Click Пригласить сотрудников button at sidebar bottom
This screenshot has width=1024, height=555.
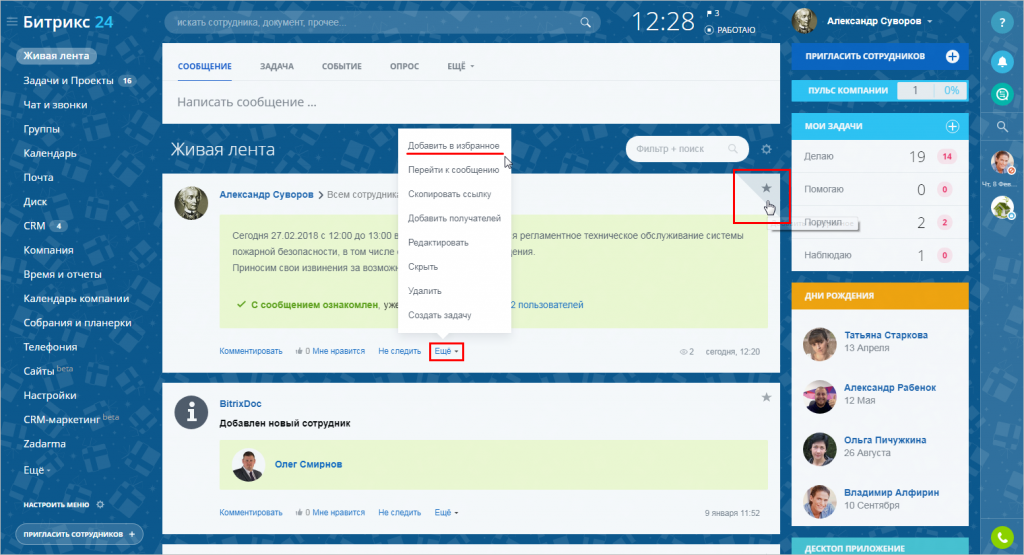click(x=79, y=534)
